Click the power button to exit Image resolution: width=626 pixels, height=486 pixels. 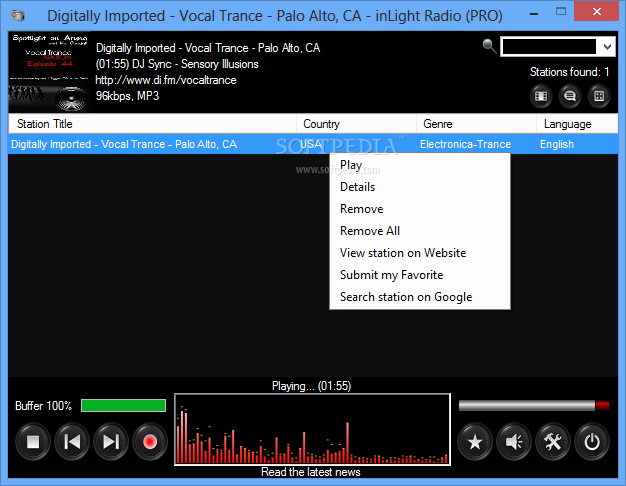point(592,442)
